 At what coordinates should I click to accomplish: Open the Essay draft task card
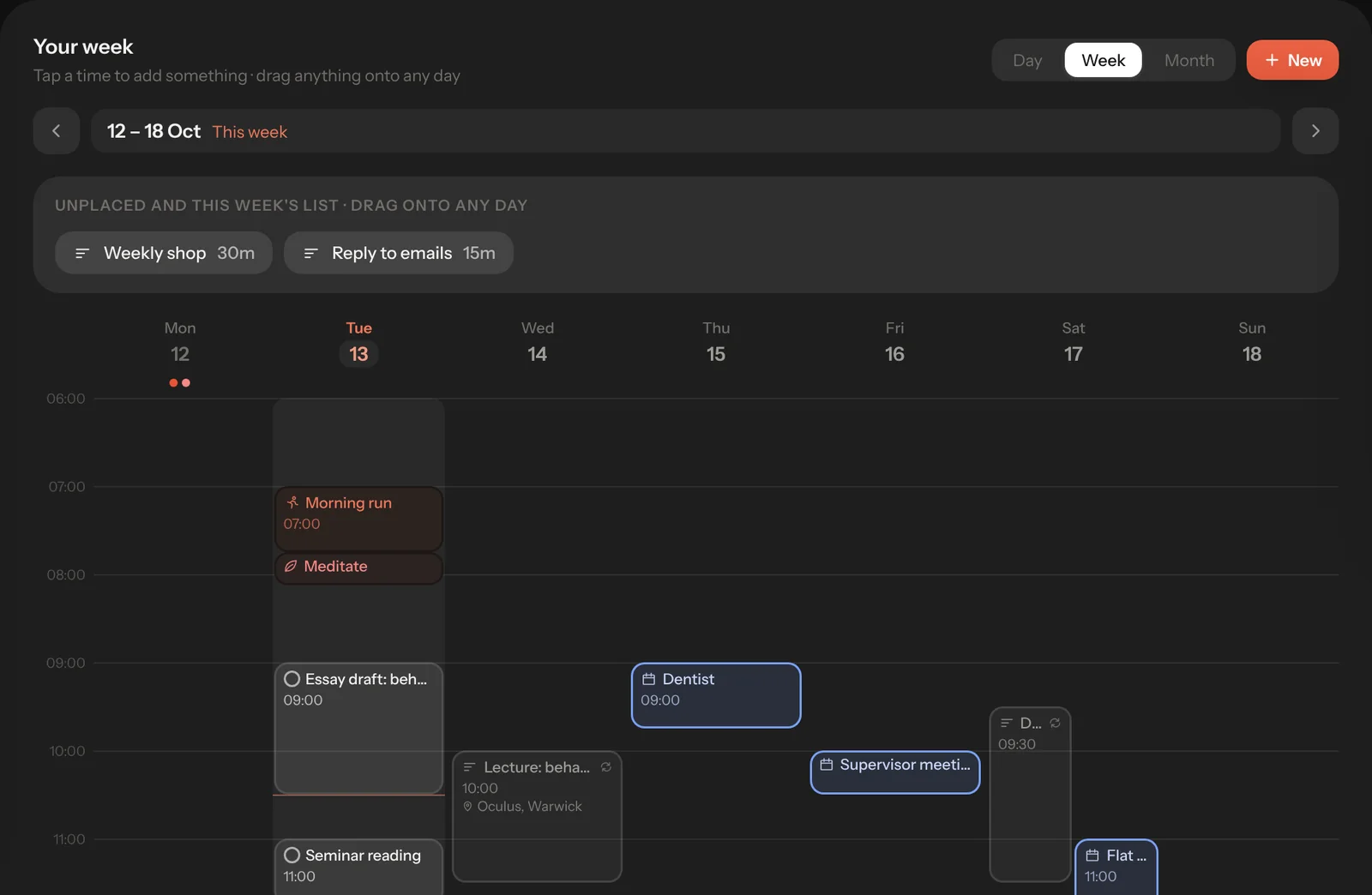[x=358, y=729]
